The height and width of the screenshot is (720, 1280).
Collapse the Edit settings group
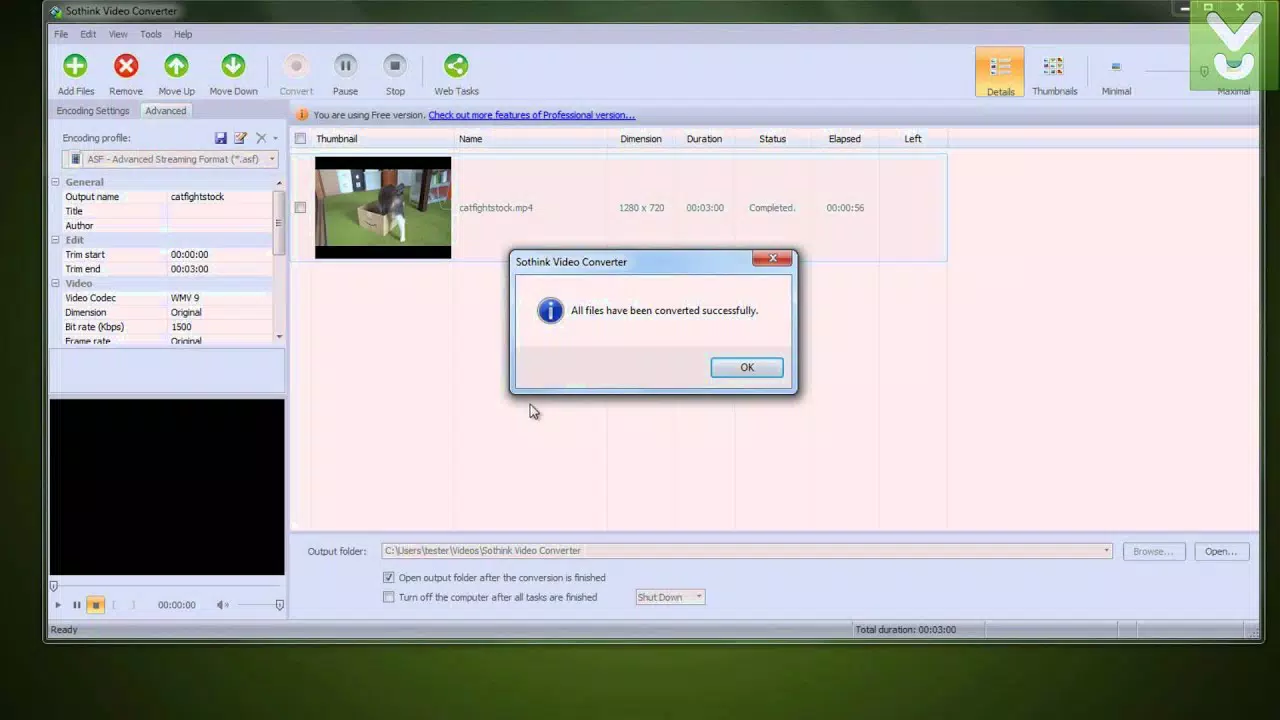point(57,240)
